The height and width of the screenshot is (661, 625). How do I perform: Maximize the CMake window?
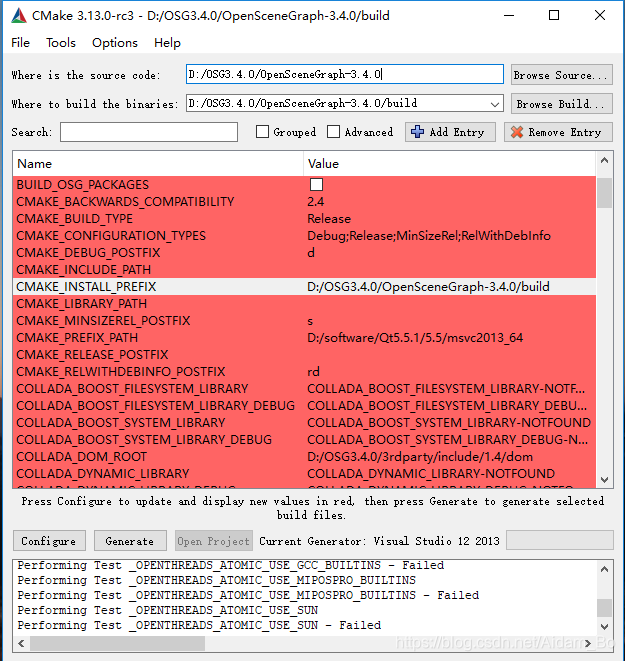click(x=554, y=15)
